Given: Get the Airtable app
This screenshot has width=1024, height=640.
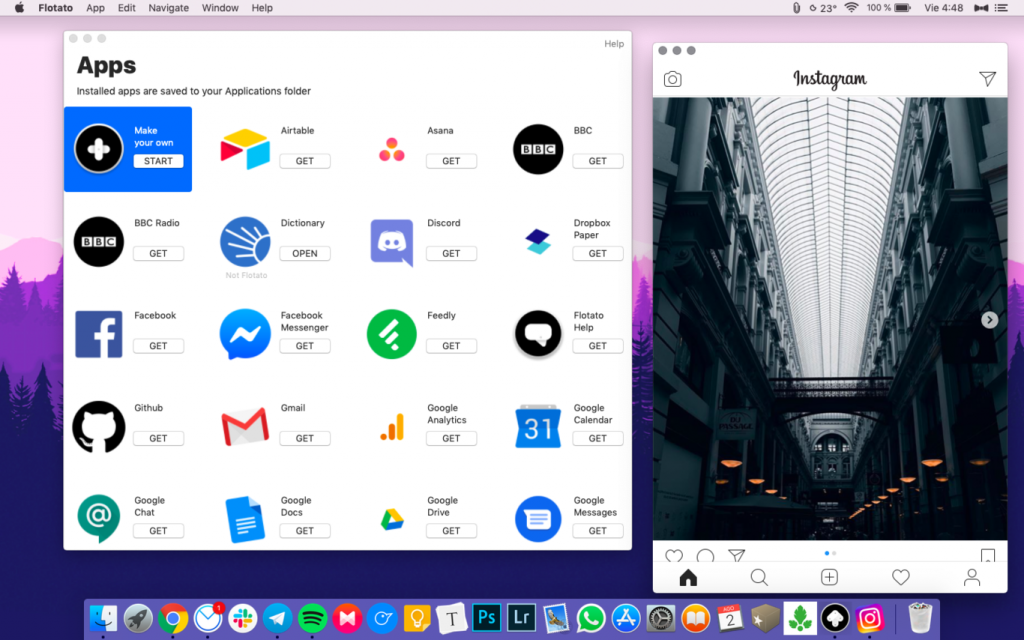Looking at the screenshot, I should pos(305,161).
